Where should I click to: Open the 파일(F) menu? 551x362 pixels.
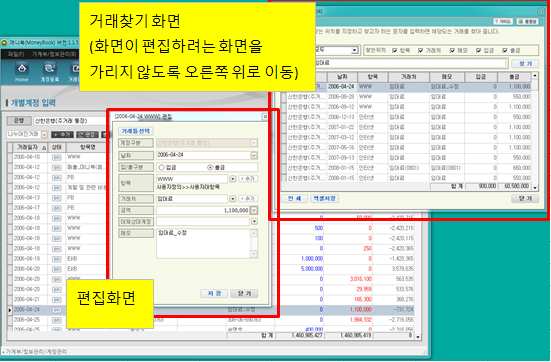(17, 54)
